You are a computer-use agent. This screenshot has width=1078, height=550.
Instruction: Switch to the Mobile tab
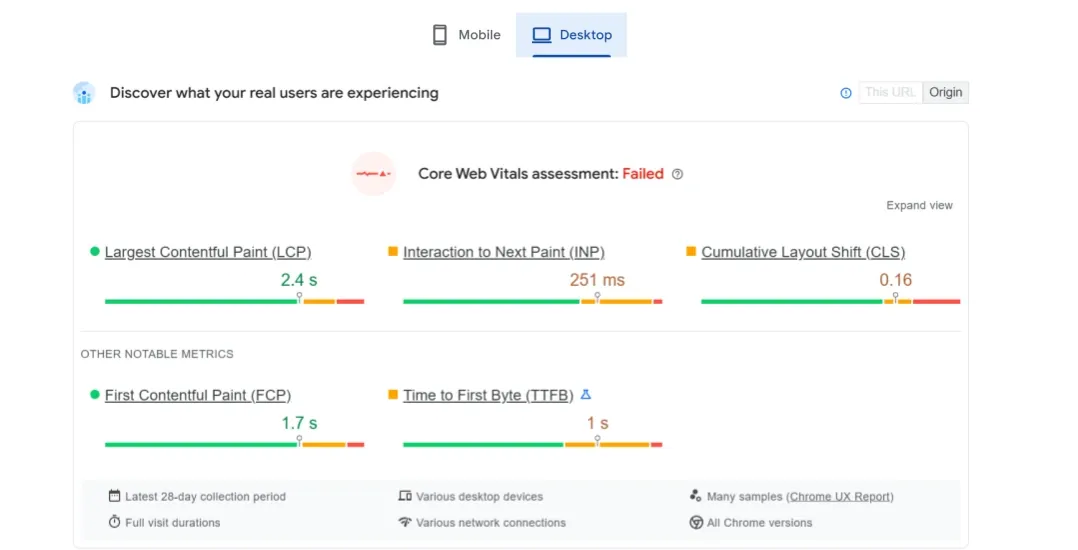click(466, 35)
